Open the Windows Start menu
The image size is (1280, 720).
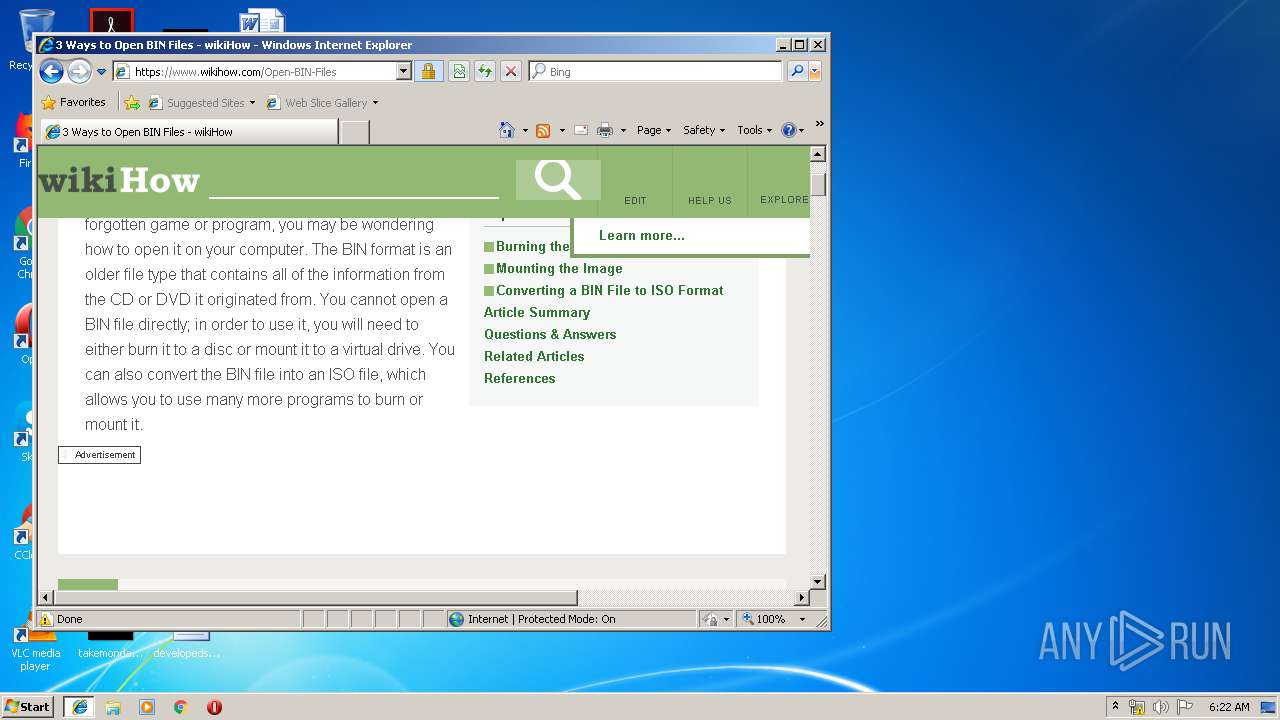(28, 706)
